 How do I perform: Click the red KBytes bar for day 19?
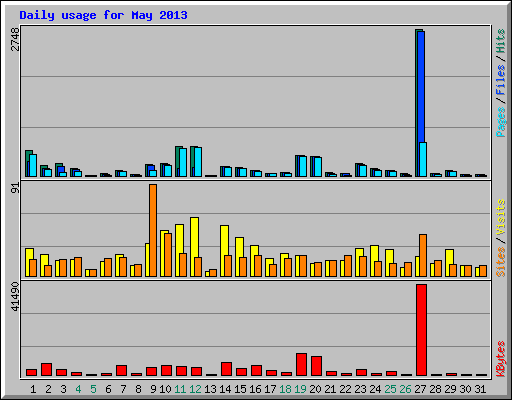click(301, 364)
